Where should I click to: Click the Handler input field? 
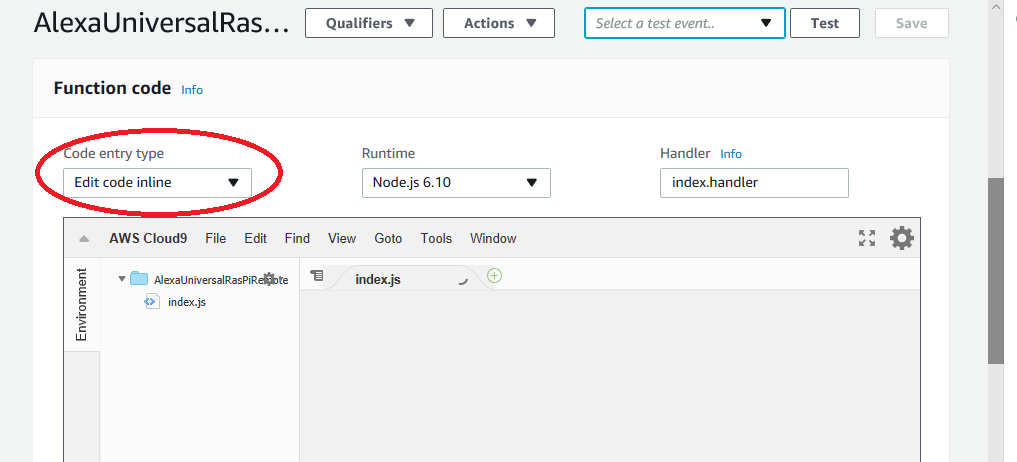point(754,183)
